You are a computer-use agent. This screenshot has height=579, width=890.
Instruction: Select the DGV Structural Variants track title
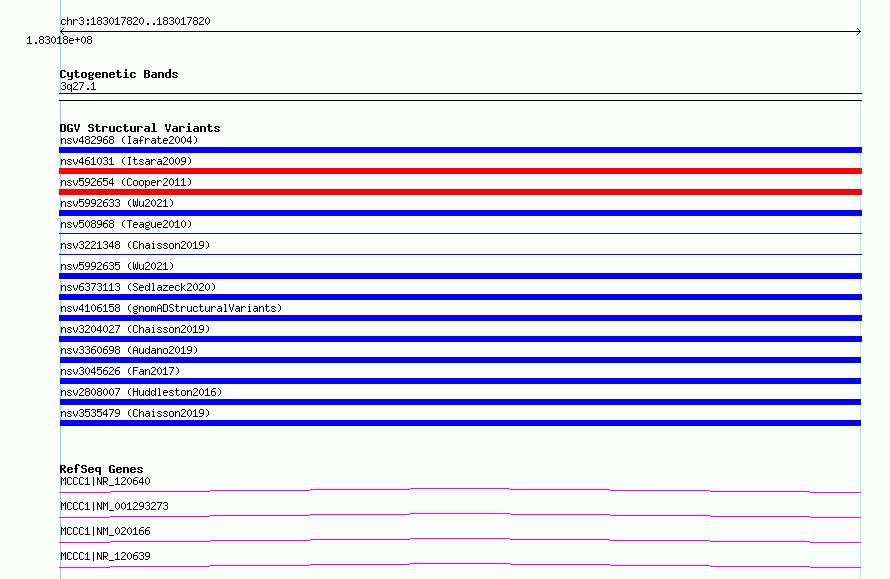[x=140, y=128]
